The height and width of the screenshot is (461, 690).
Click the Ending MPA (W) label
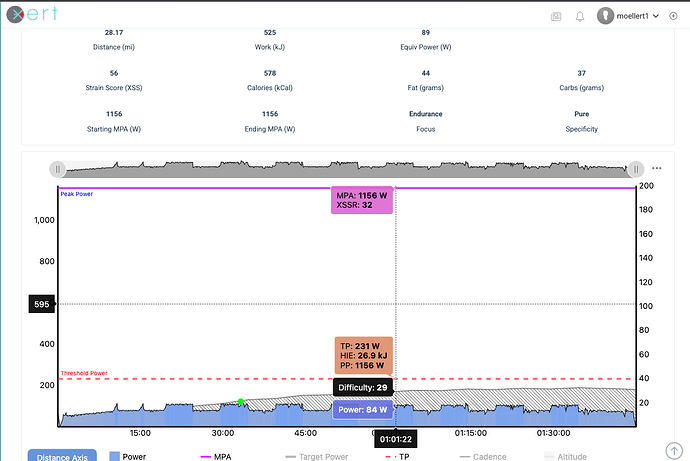point(270,129)
